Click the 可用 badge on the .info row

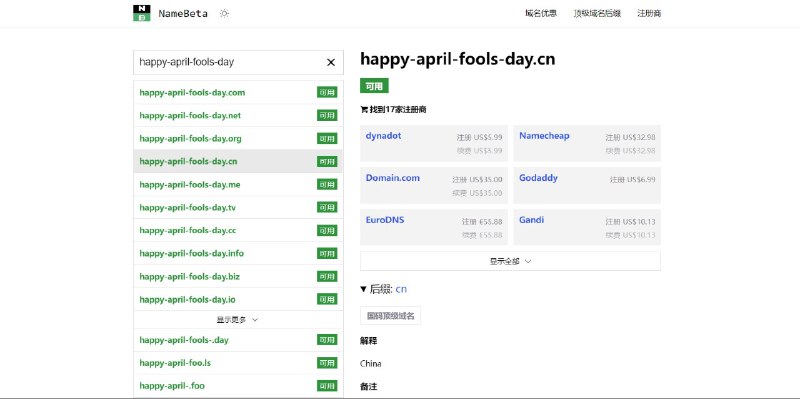pyautogui.click(x=327, y=253)
